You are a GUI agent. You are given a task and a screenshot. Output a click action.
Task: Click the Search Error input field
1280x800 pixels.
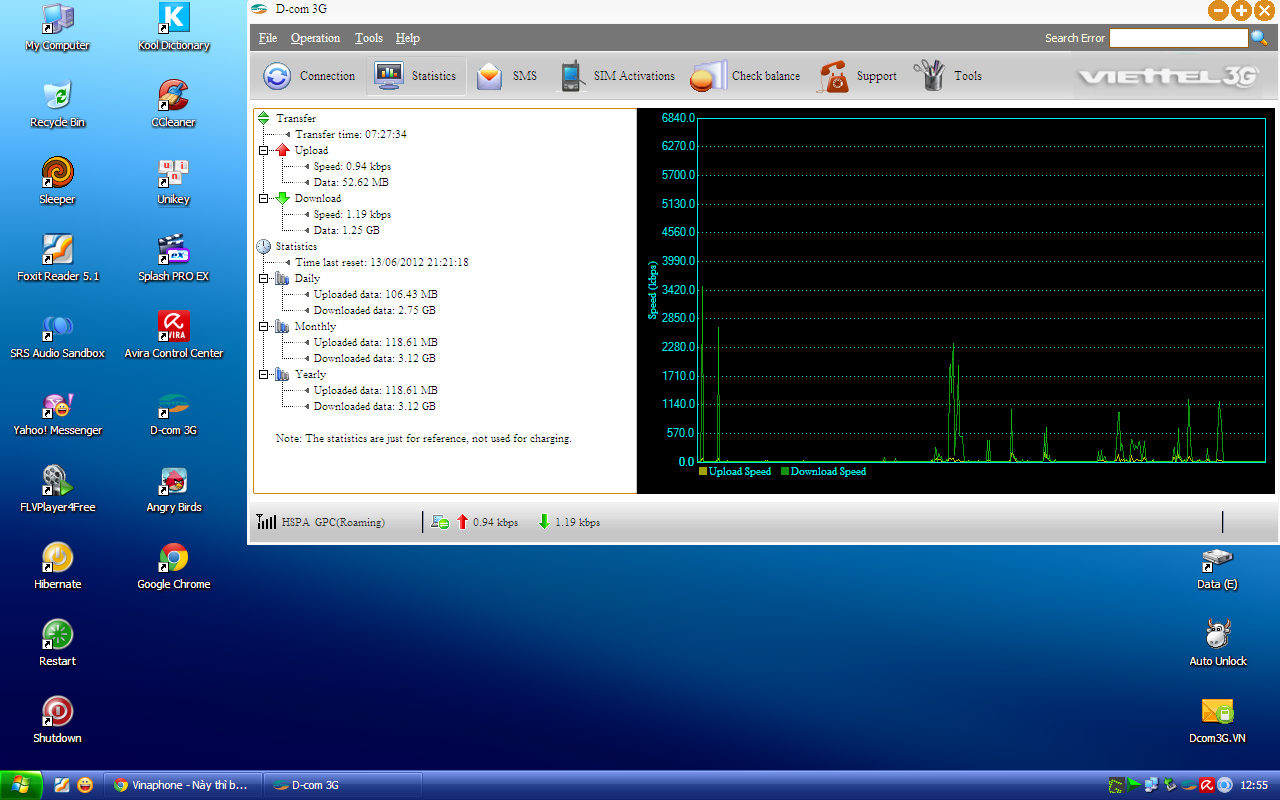[x=1179, y=38]
